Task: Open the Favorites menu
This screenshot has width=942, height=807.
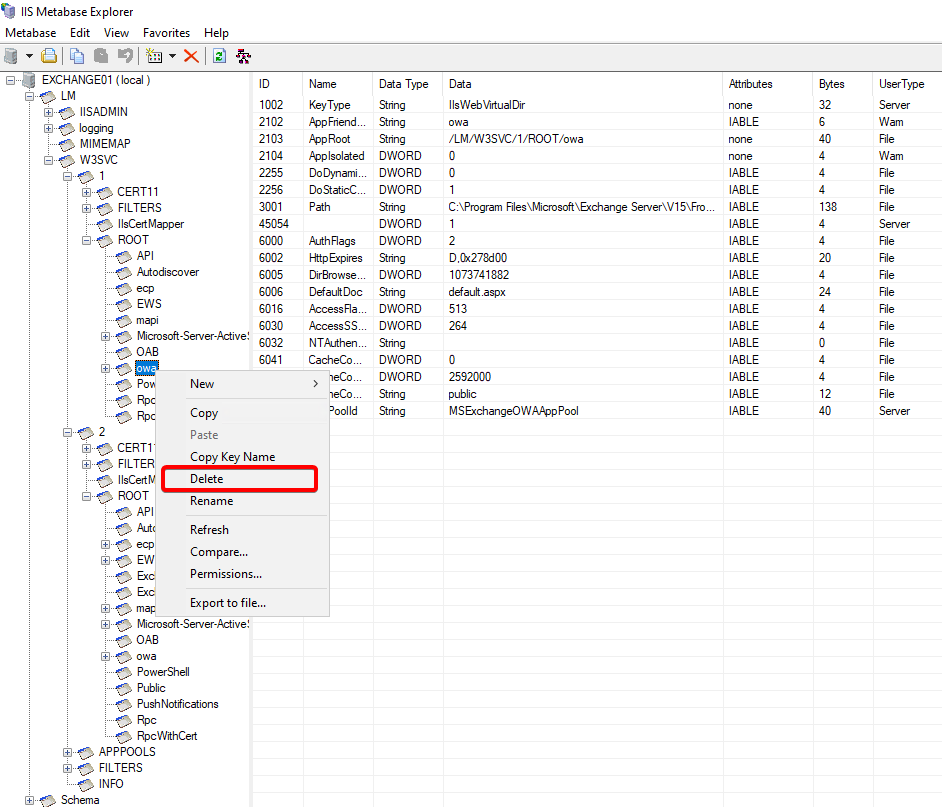Action: tap(165, 33)
